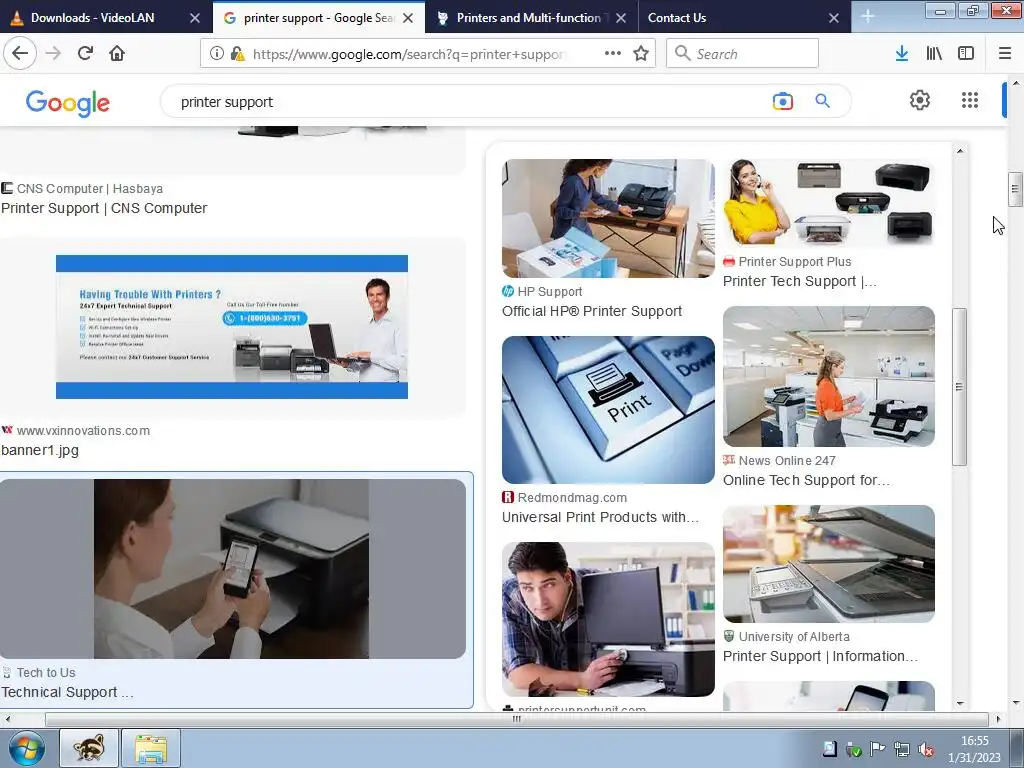Open the Windows Start menu

(x=26, y=748)
